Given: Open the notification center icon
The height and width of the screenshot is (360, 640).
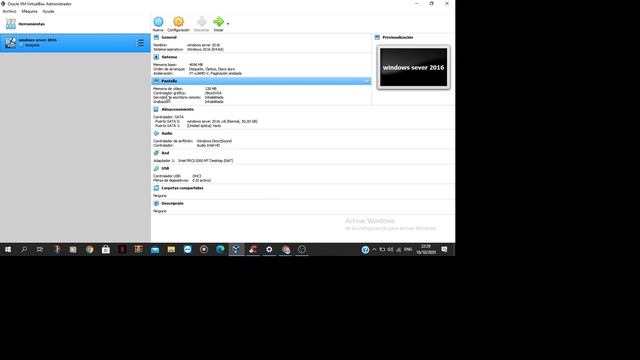Looking at the screenshot, I should (x=444, y=249).
